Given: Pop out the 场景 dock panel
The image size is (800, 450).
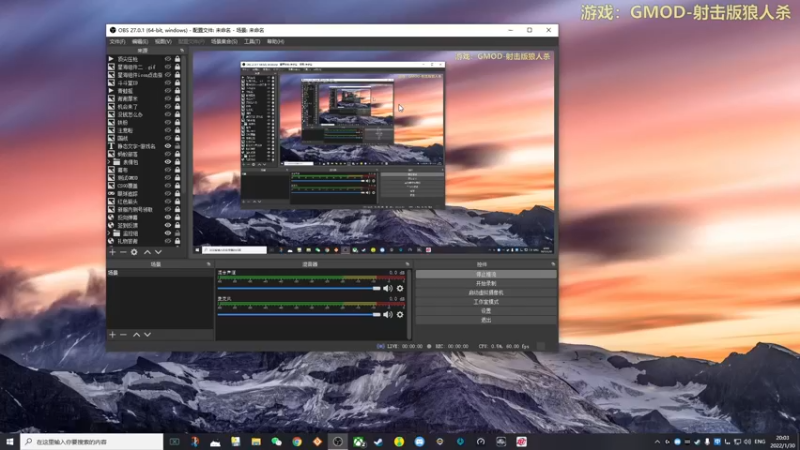Looking at the screenshot, I should coord(208,264).
